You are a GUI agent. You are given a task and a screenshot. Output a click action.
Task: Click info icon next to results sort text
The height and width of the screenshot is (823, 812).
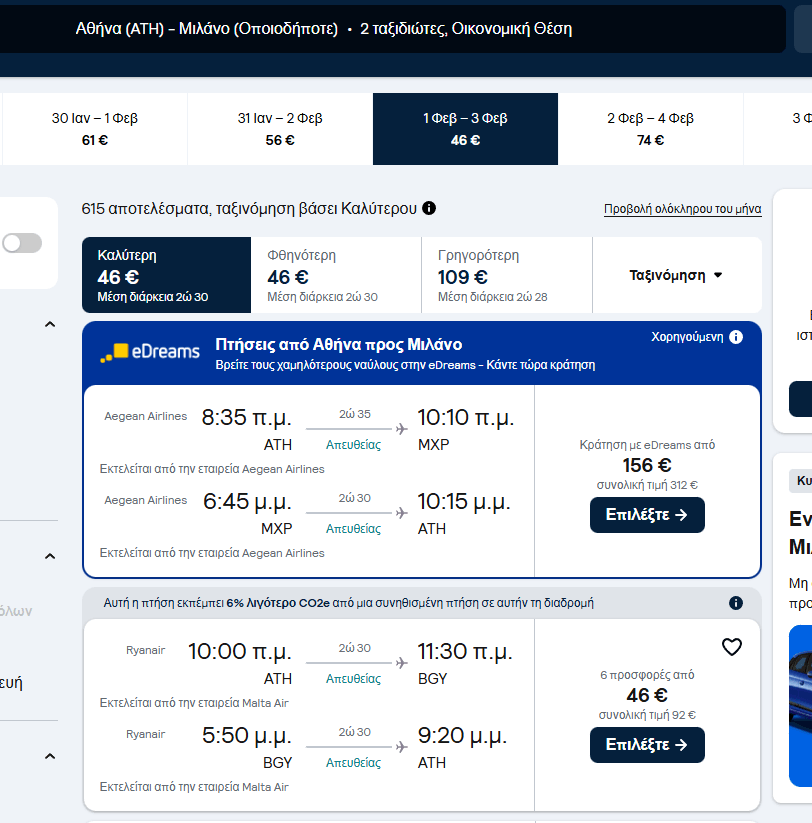pos(429,208)
